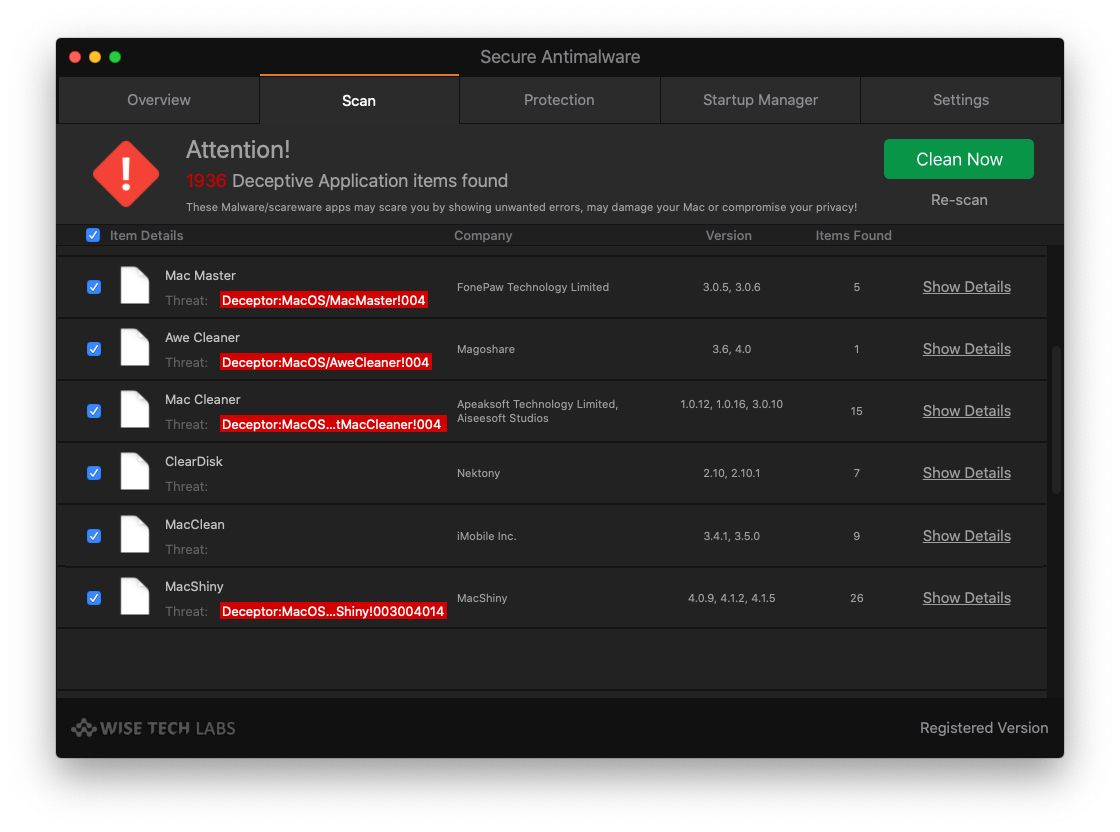The height and width of the screenshot is (832, 1120).
Task: Uncheck the Mac Master checkbox
Action: 94,287
